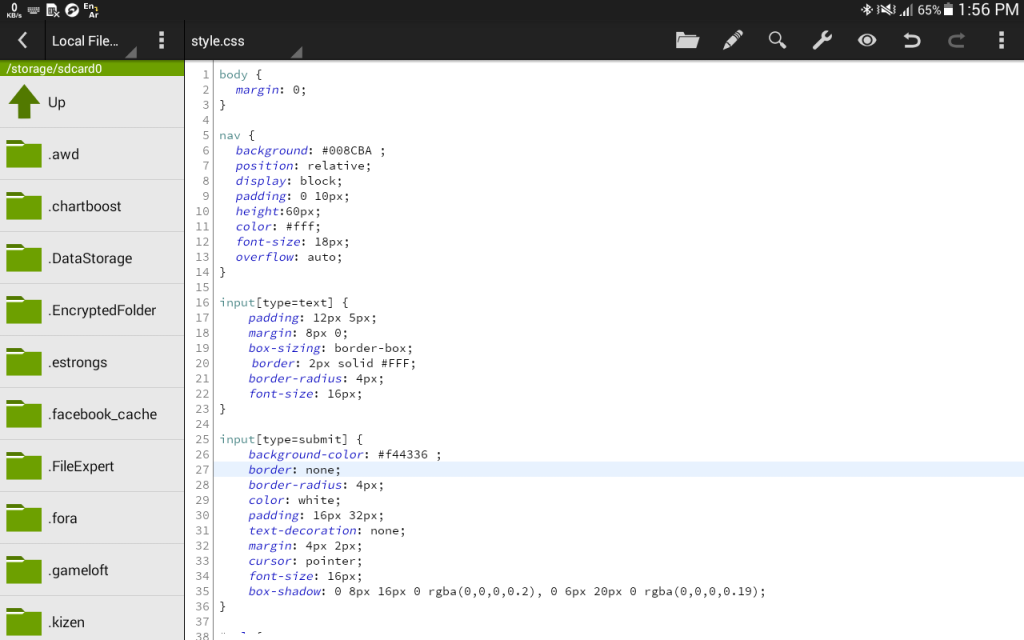
Task: Open the .fora folder
Action: coord(92,518)
